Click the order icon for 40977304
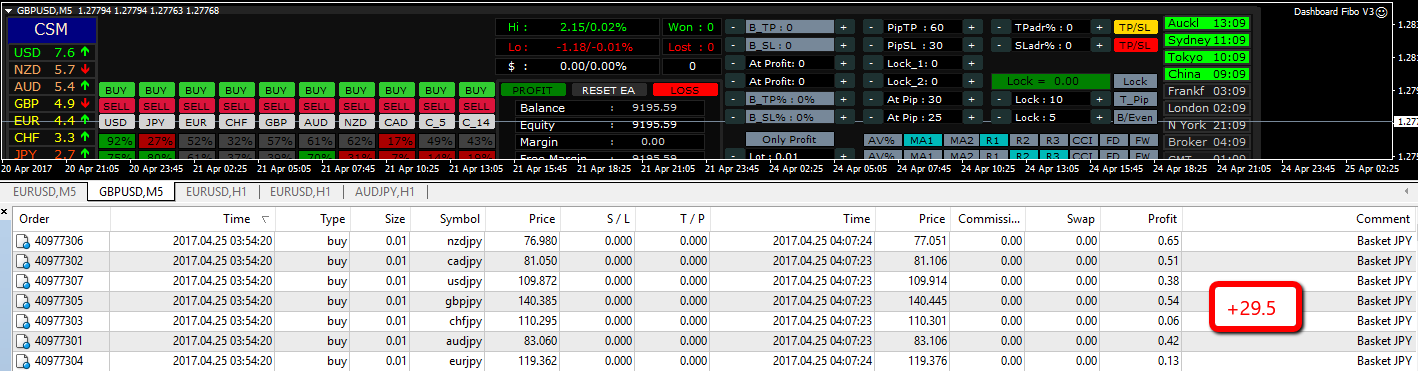This screenshot has width=1418, height=371. [23, 361]
